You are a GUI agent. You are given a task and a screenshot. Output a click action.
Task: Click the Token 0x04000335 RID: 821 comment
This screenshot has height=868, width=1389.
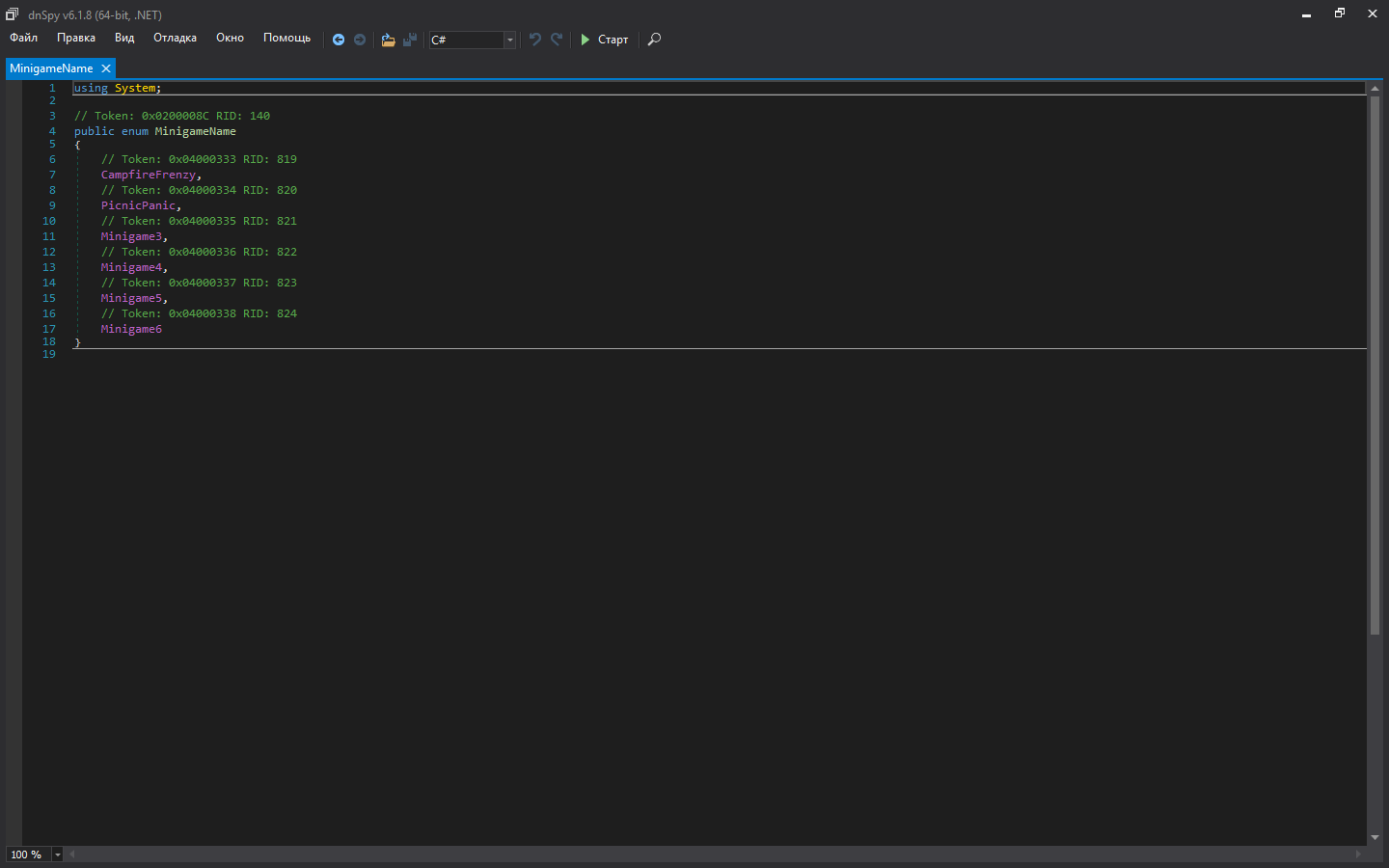click(199, 221)
